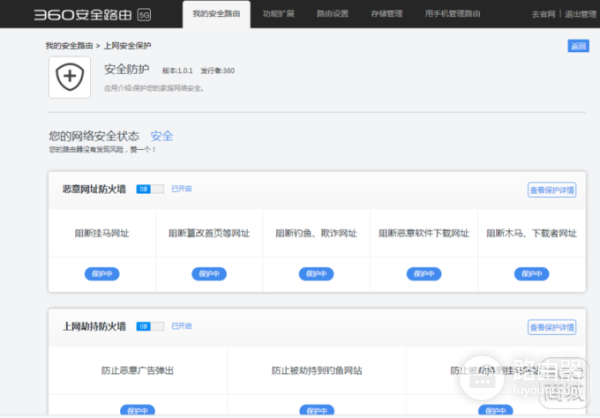
Task: Click the 上网劫持防火墙 heading
Action: coord(94,326)
